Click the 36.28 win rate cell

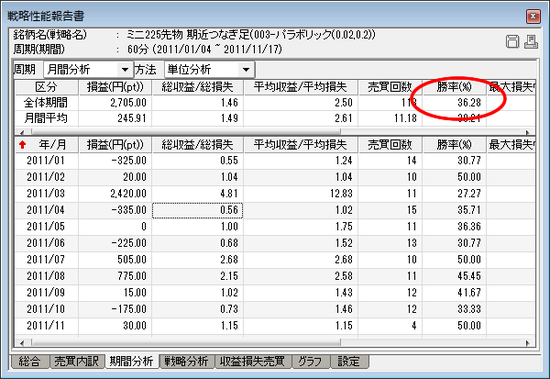[454, 103]
